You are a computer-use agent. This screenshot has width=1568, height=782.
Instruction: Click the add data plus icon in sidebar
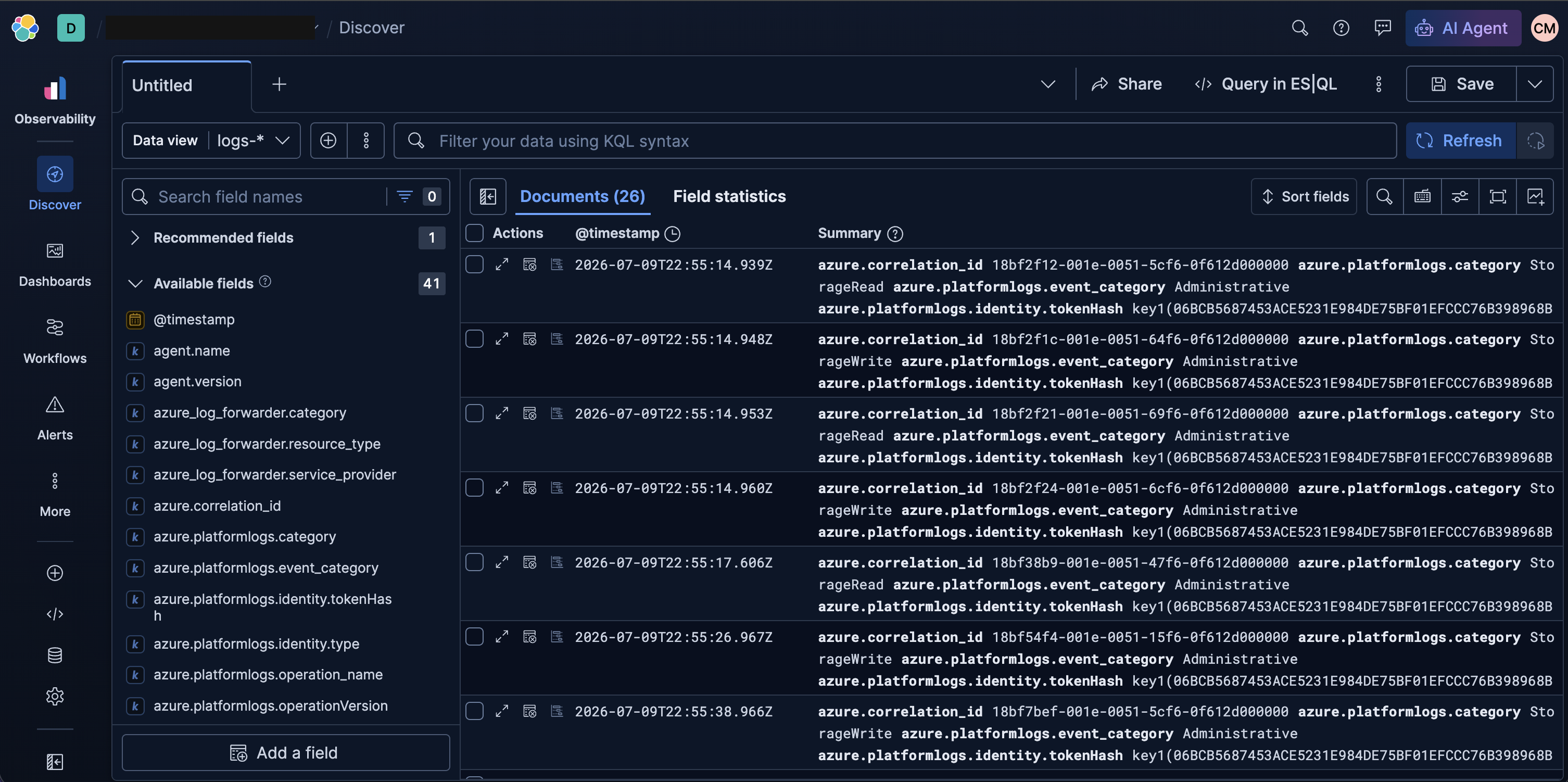[55, 573]
